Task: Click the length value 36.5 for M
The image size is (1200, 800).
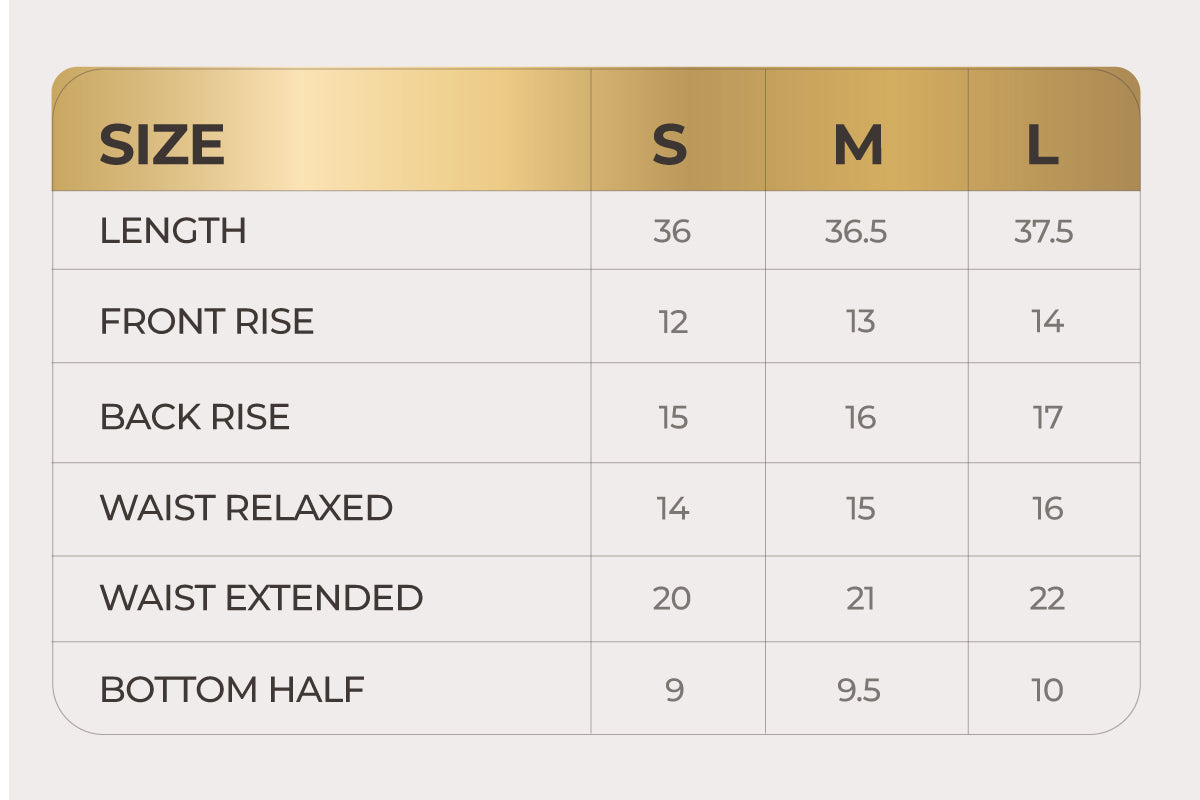Action: [856, 232]
